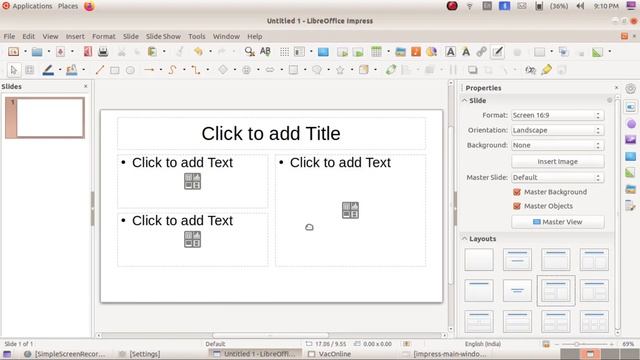Image resolution: width=640 pixels, height=360 pixels.
Task: Open Gallery sidebar deck icon
Action: 631,189
